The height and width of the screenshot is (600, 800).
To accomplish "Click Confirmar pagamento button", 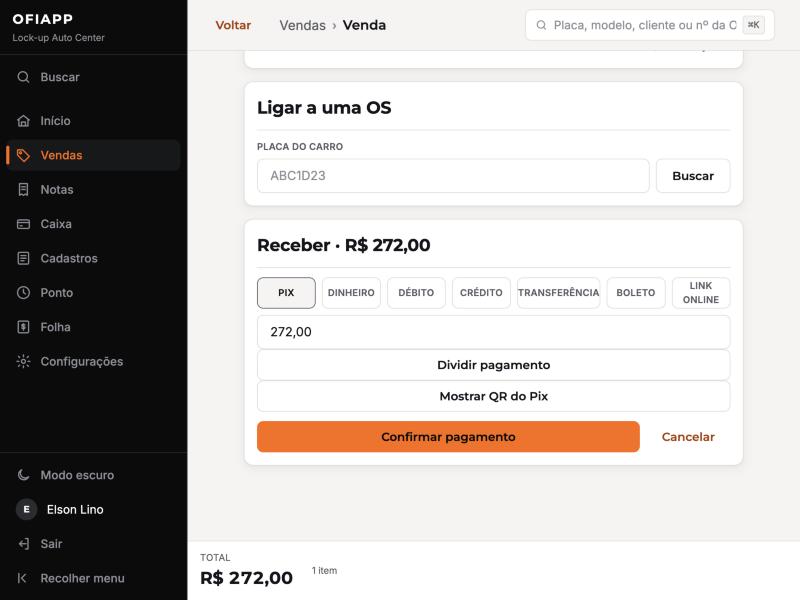I will (448, 437).
